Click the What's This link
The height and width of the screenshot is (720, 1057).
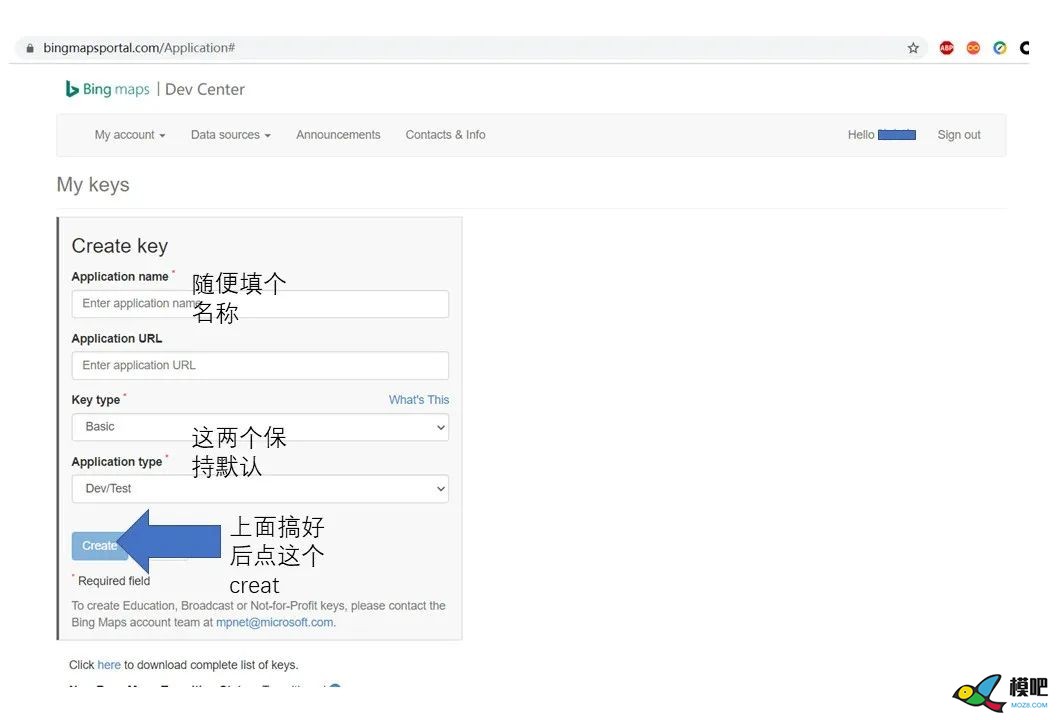(x=419, y=400)
